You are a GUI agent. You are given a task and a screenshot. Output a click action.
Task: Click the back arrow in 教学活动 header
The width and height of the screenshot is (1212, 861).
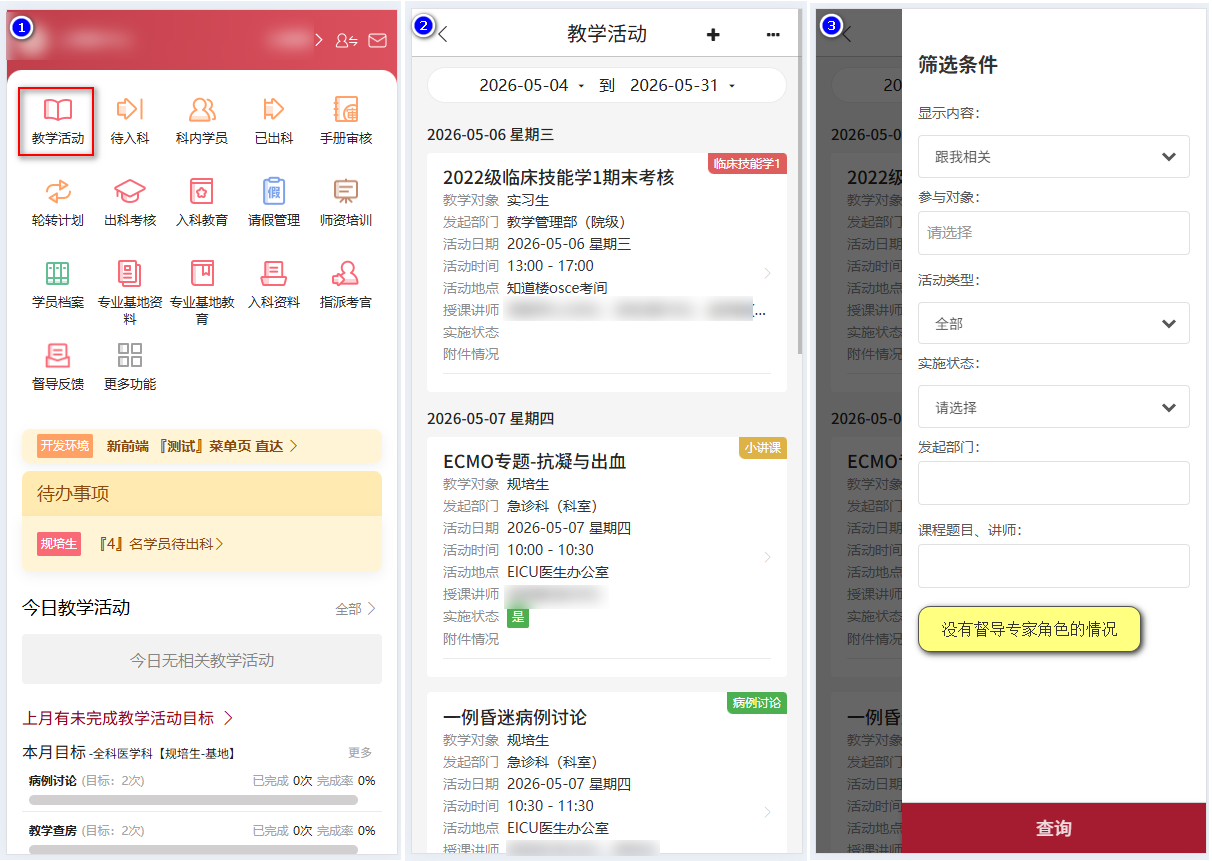click(444, 34)
